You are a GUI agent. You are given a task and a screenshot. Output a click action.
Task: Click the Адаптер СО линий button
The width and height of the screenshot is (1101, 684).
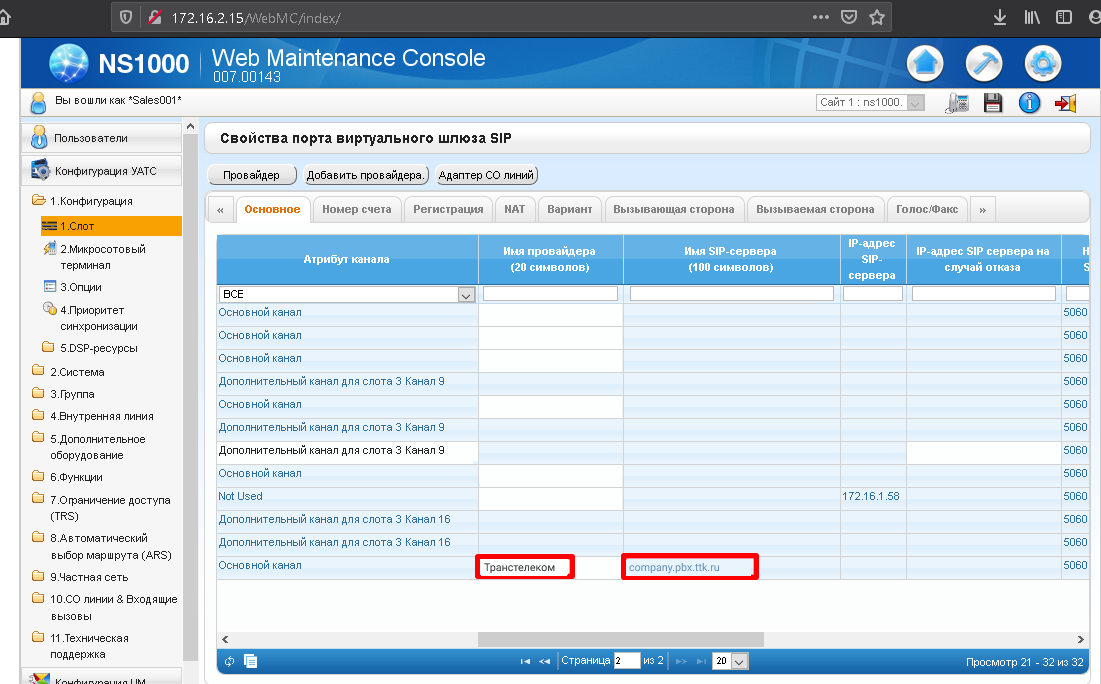[x=487, y=175]
